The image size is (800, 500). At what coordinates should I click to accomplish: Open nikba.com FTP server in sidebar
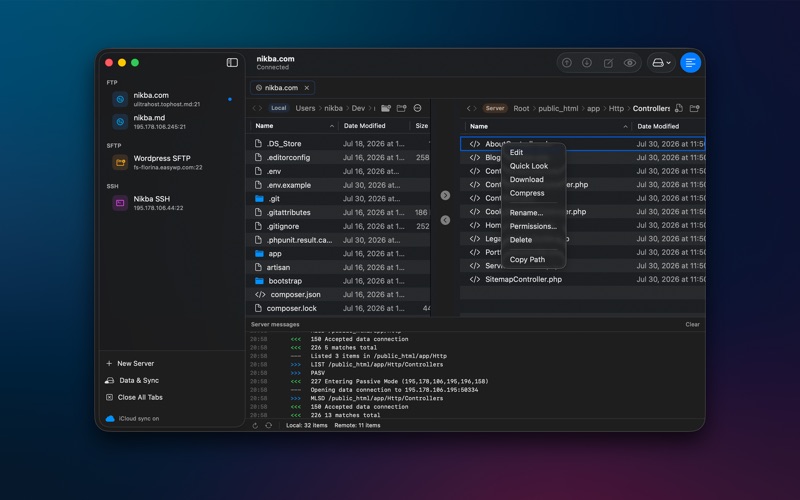[x=171, y=99]
